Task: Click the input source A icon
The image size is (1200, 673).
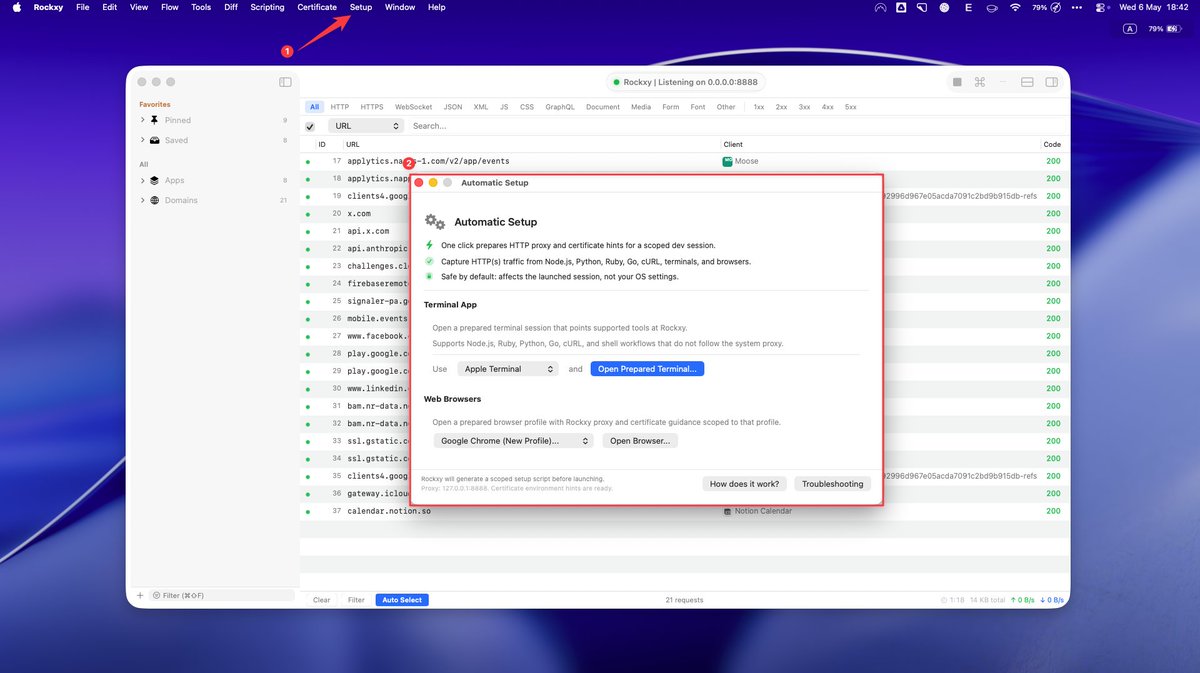Action: (x=1130, y=29)
